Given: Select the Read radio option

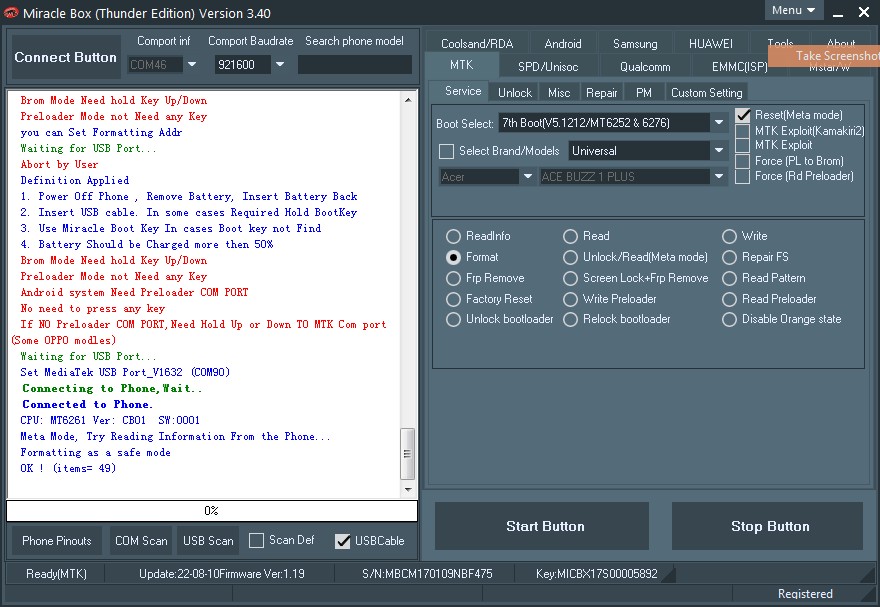Looking at the screenshot, I should click(x=570, y=236).
